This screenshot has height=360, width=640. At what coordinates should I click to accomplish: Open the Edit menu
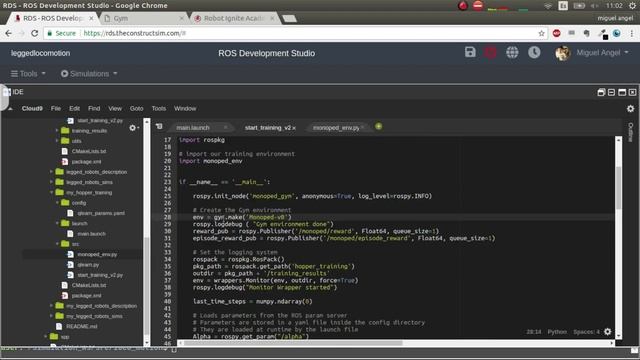click(74, 109)
